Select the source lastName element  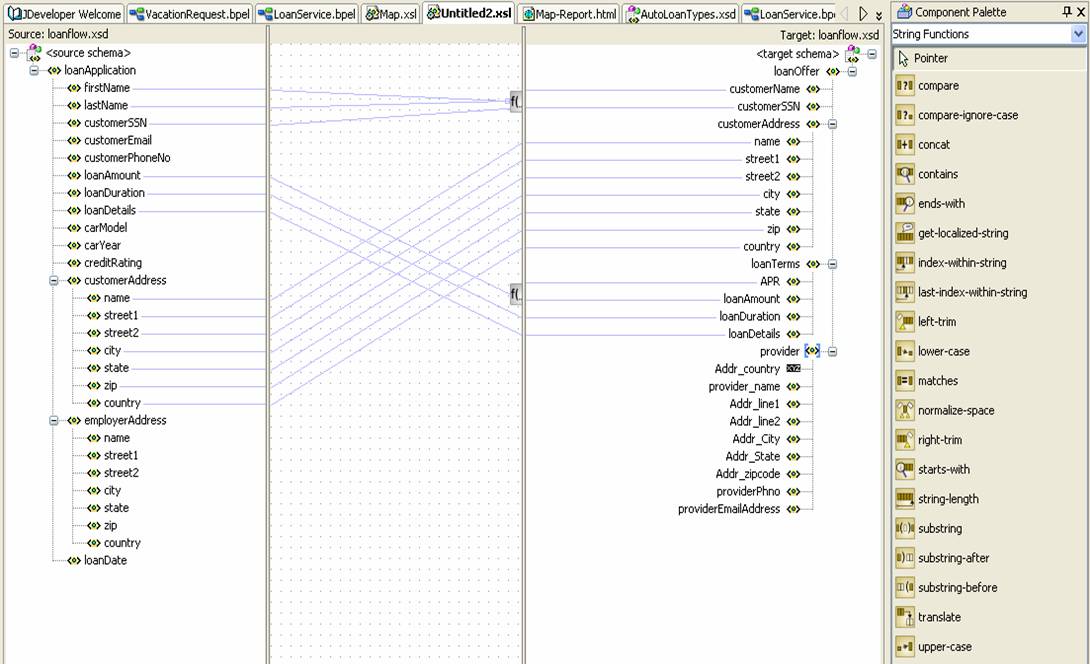click(106, 106)
